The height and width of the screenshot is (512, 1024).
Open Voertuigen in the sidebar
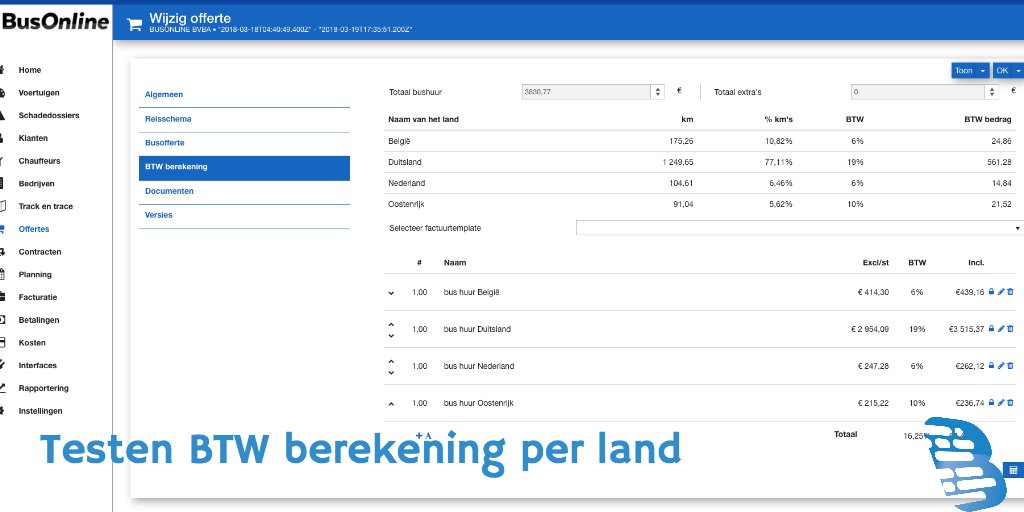click(39, 93)
